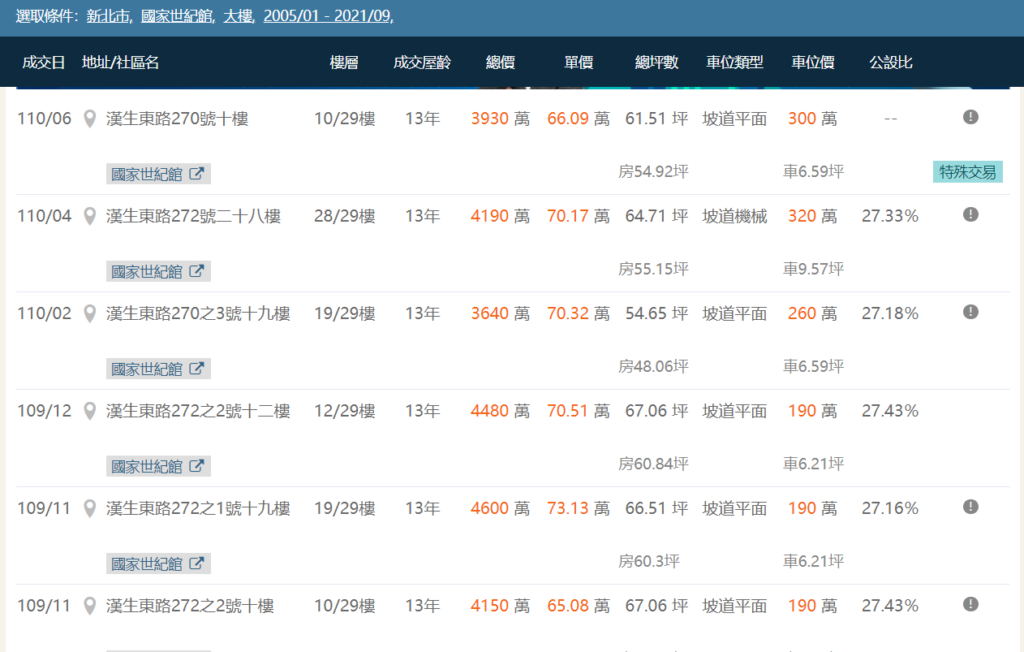This screenshot has height=652, width=1024.
Task: Click 房54.92坪 detail text
Action: coord(653,172)
